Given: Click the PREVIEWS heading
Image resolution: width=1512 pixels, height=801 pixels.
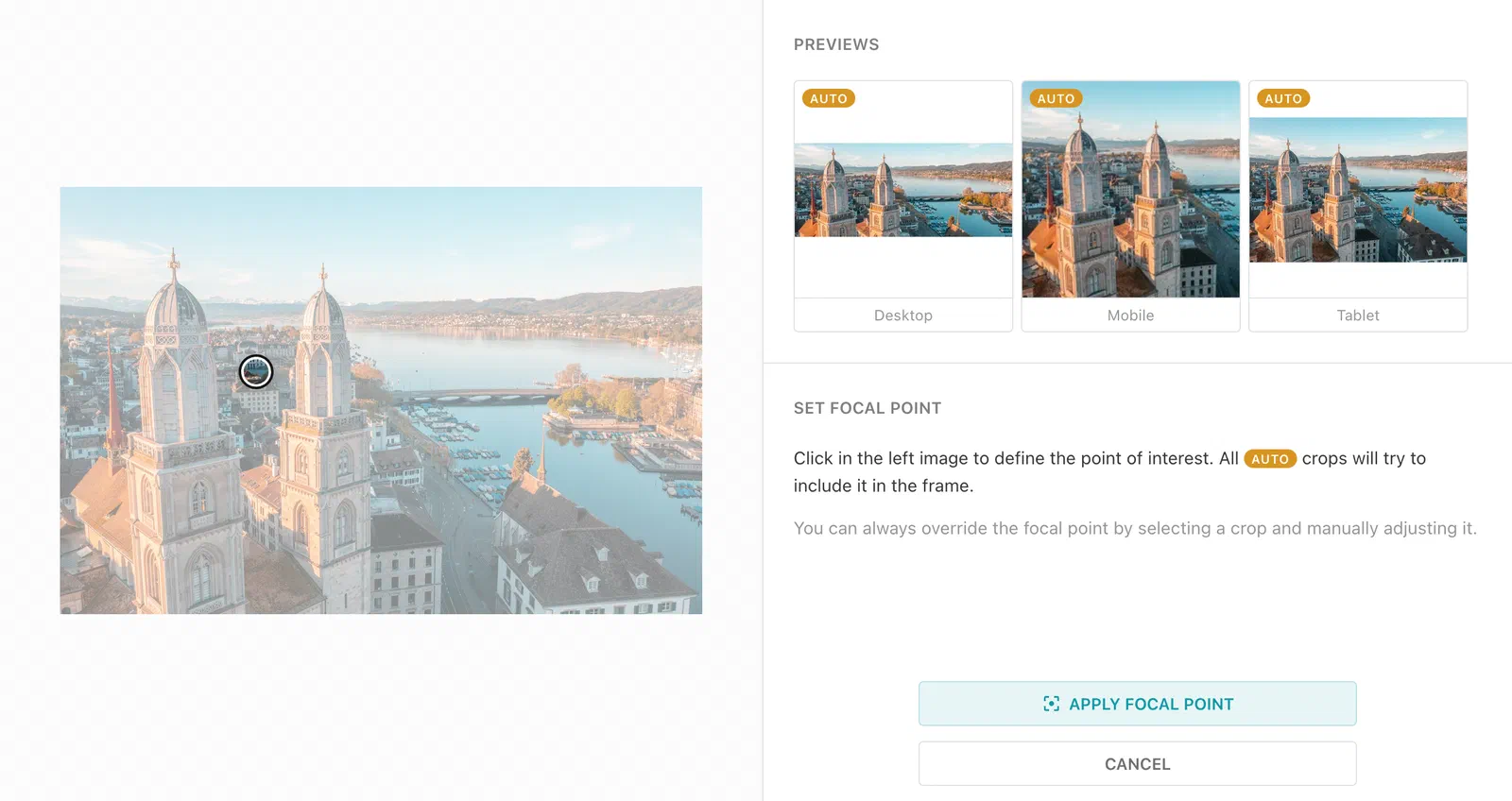Looking at the screenshot, I should (836, 44).
